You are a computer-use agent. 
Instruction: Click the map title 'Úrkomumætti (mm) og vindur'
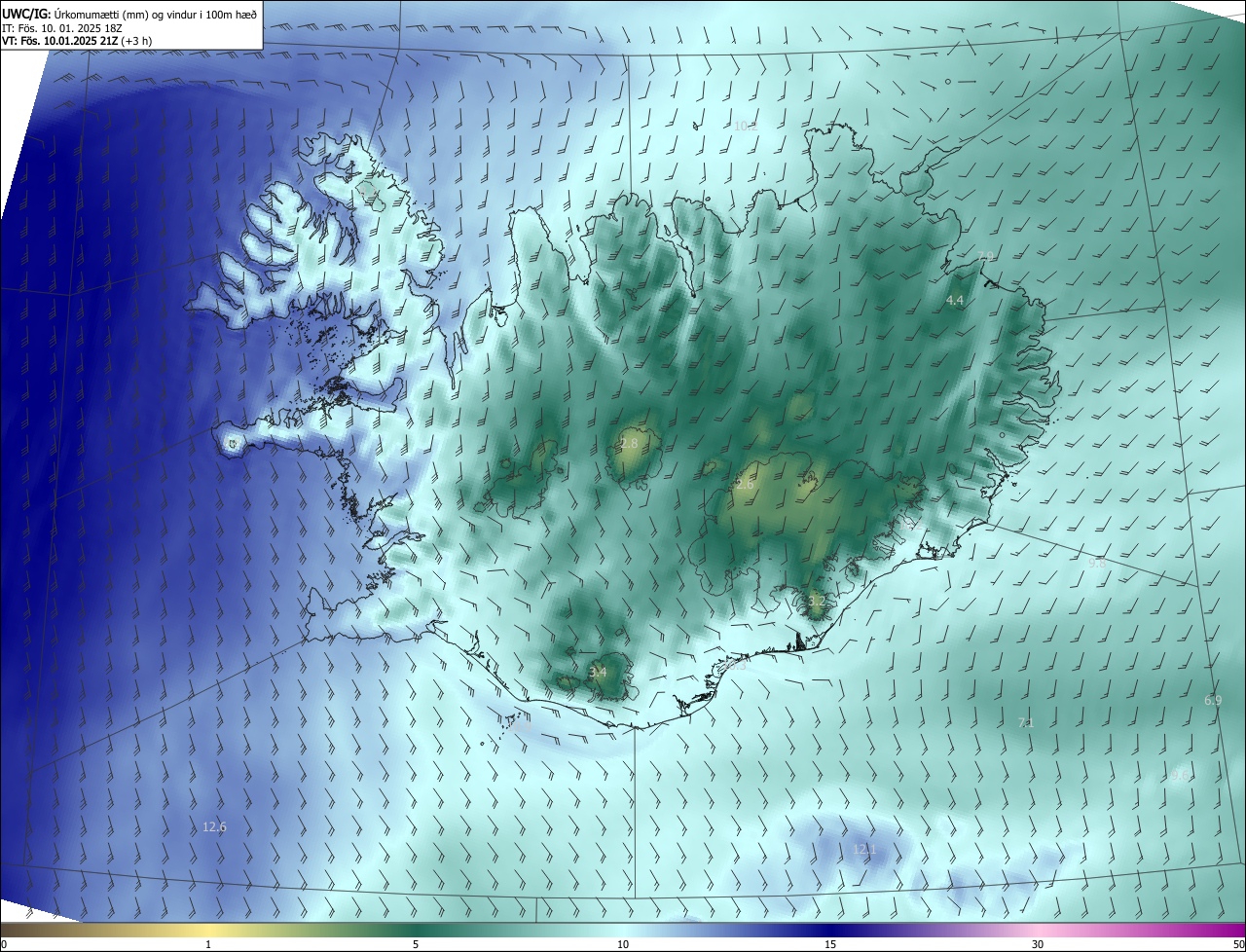pos(128,13)
